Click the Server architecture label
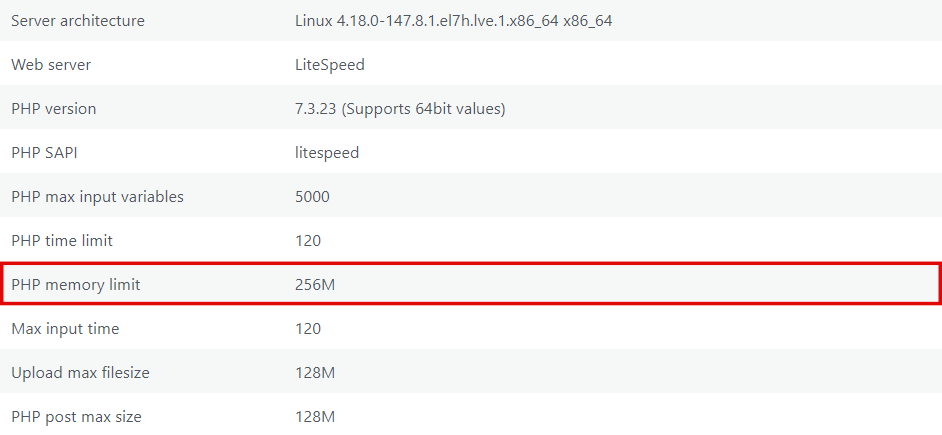 [78, 21]
